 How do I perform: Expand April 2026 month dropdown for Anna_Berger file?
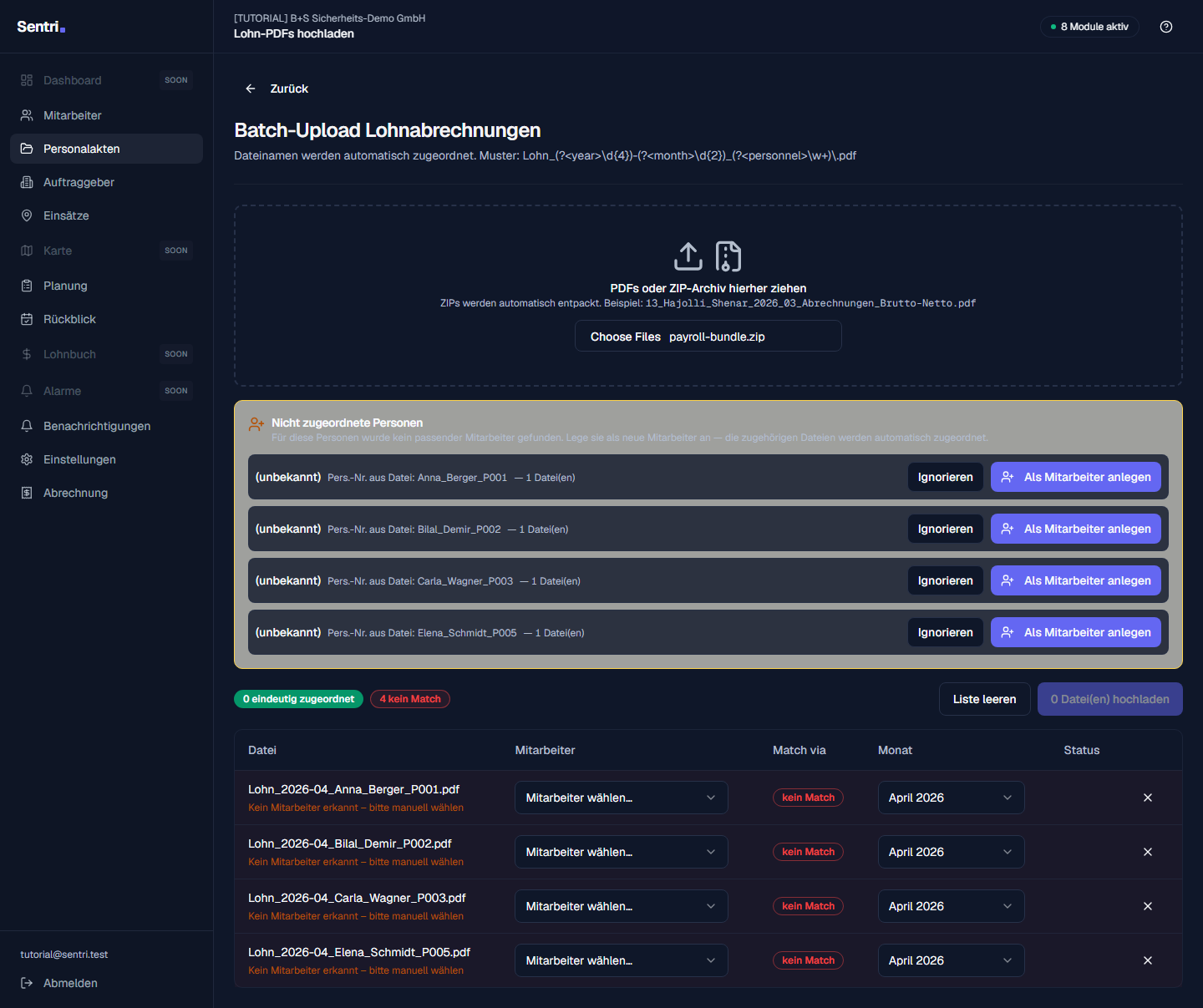[952, 798]
